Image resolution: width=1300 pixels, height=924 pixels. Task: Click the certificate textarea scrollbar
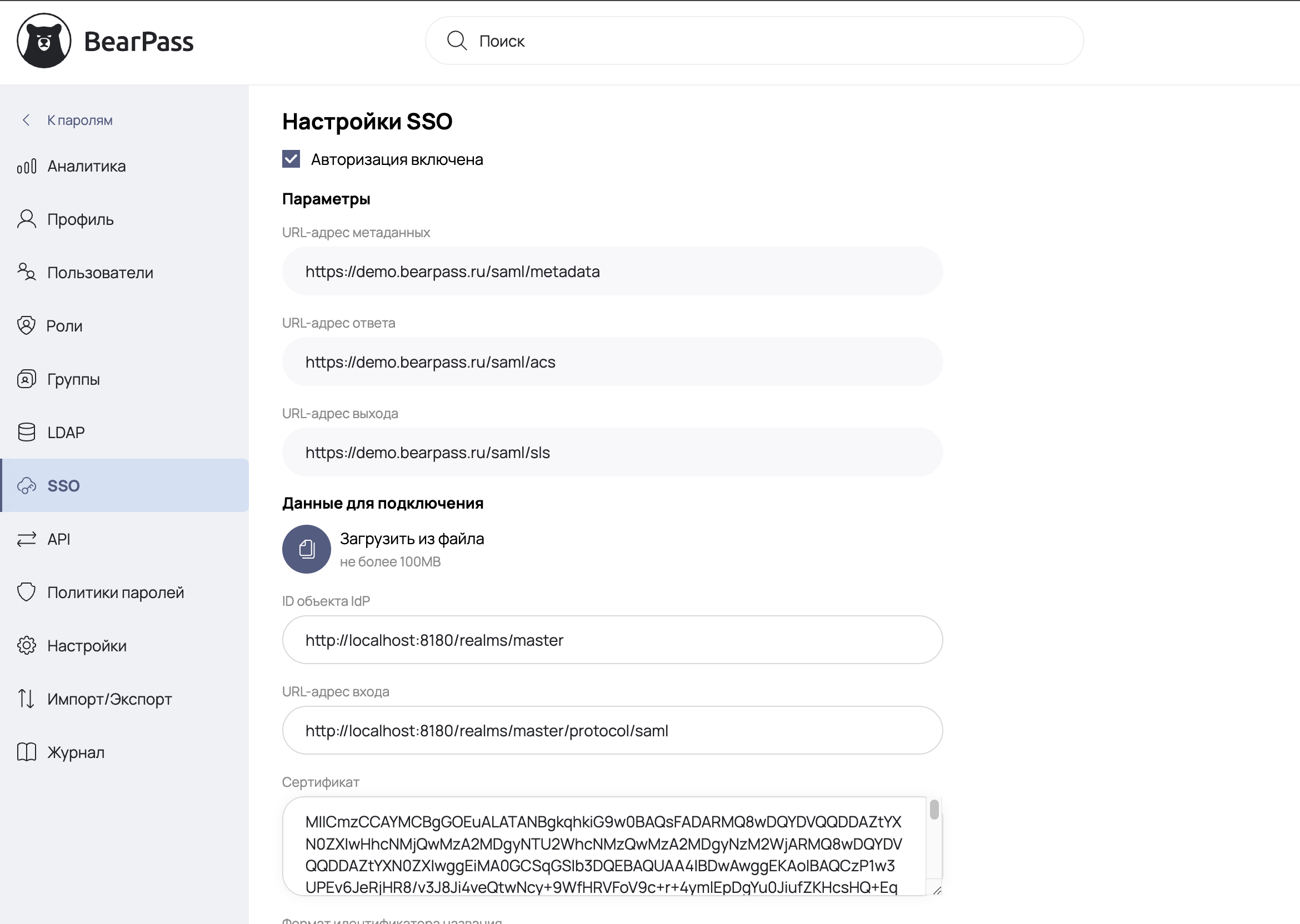click(x=934, y=809)
